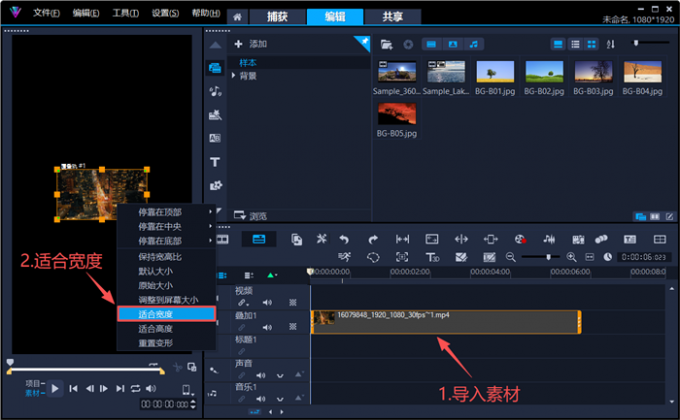Open the green triangle track dropdown
Screen dimensions: 680x420
(x=272, y=275)
